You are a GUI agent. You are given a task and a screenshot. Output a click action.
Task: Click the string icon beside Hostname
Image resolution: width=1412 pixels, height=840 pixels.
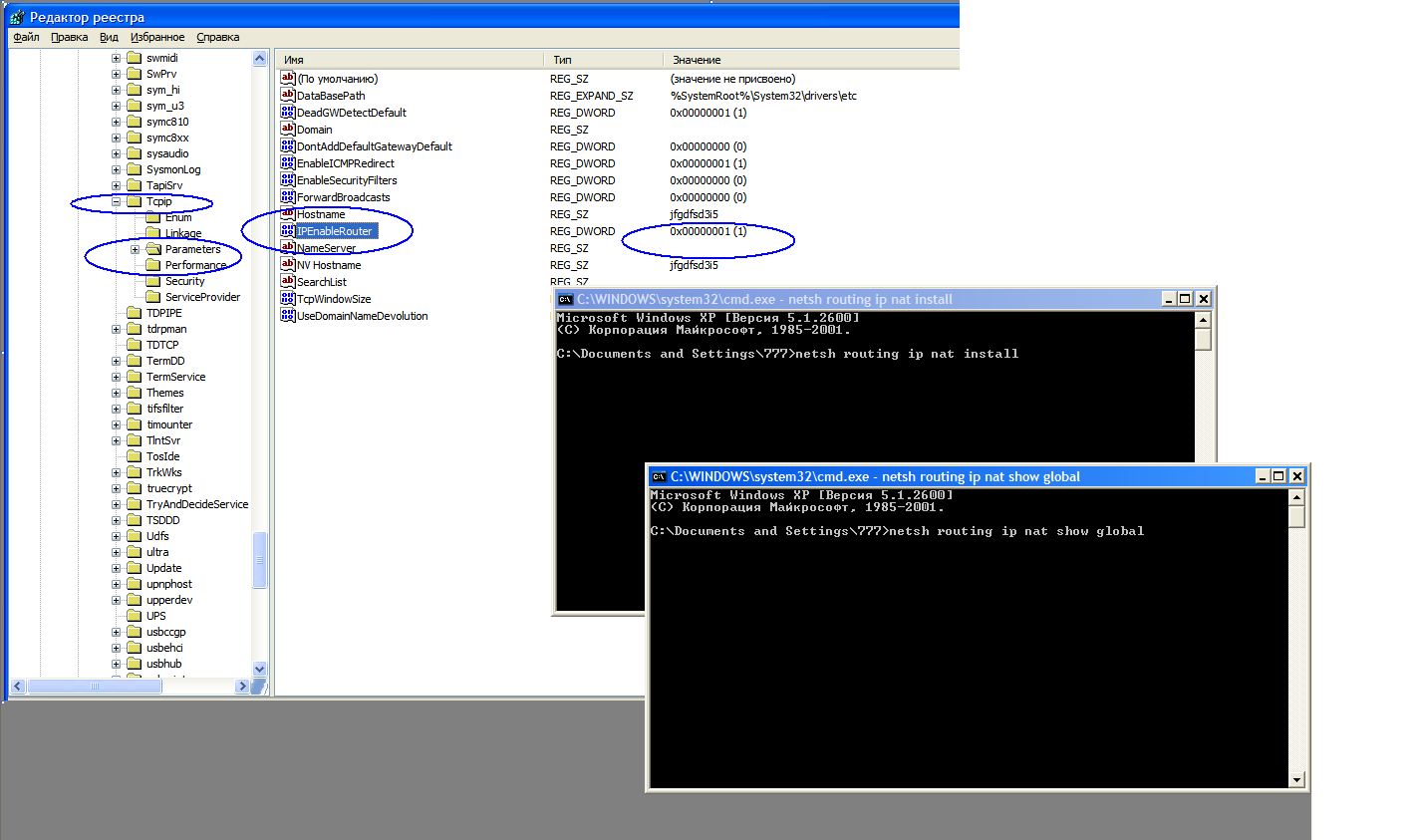[288, 214]
